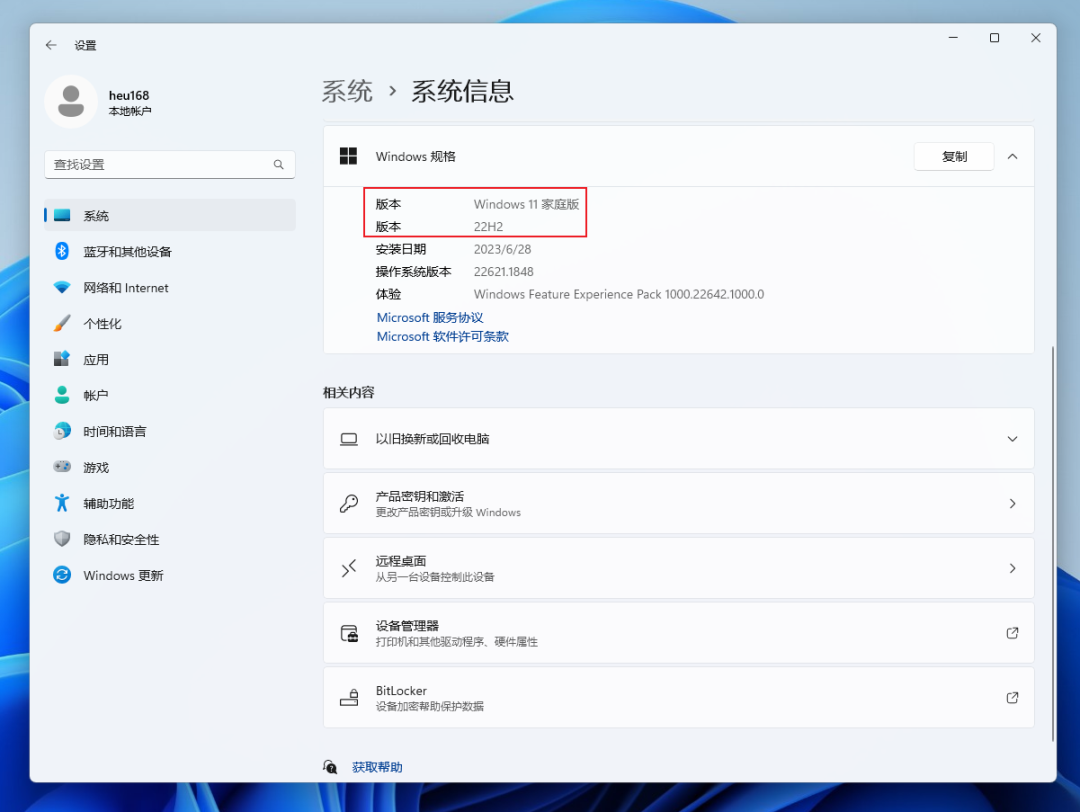Viewport: 1080px width, 812px height.
Task: Click the 游戏 gamepad icon
Action: coord(62,467)
